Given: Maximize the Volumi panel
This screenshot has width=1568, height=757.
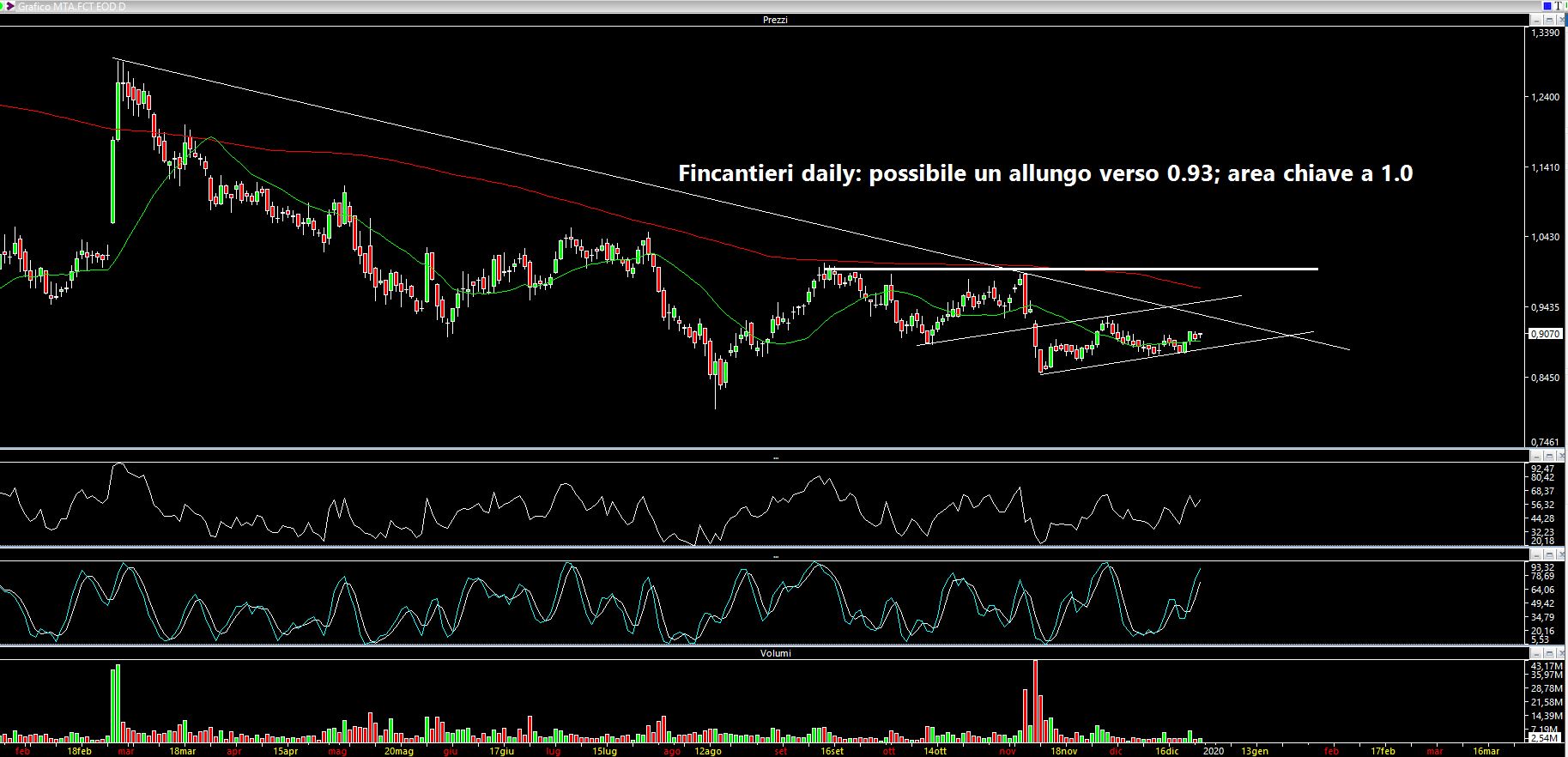Looking at the screenshot, I should pos(1549,653).
